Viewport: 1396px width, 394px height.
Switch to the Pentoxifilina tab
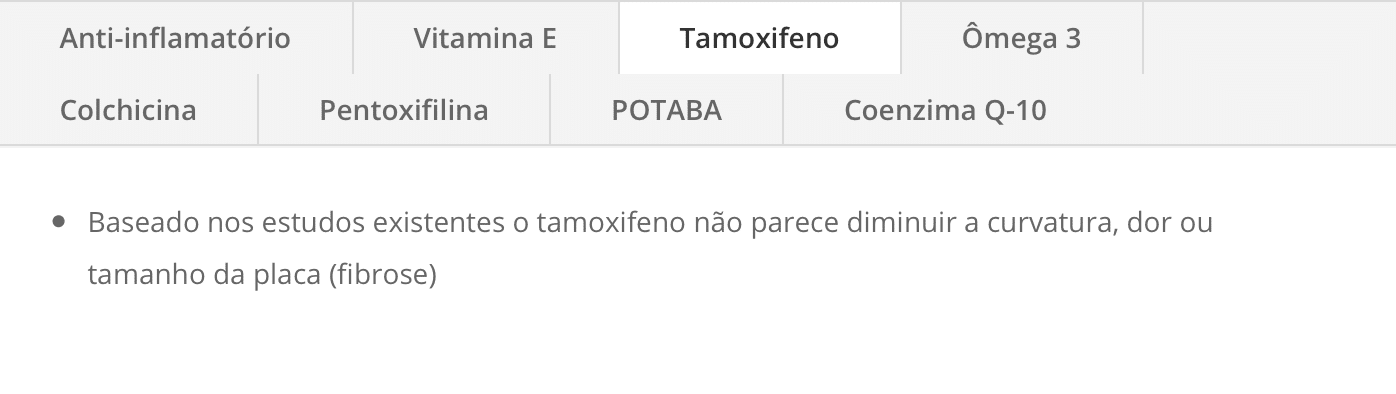pos(404,109)
